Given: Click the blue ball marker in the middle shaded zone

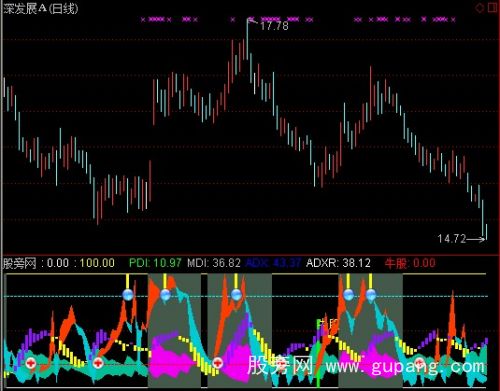Looking at the screenshot, I should click(x=236, y=295).
